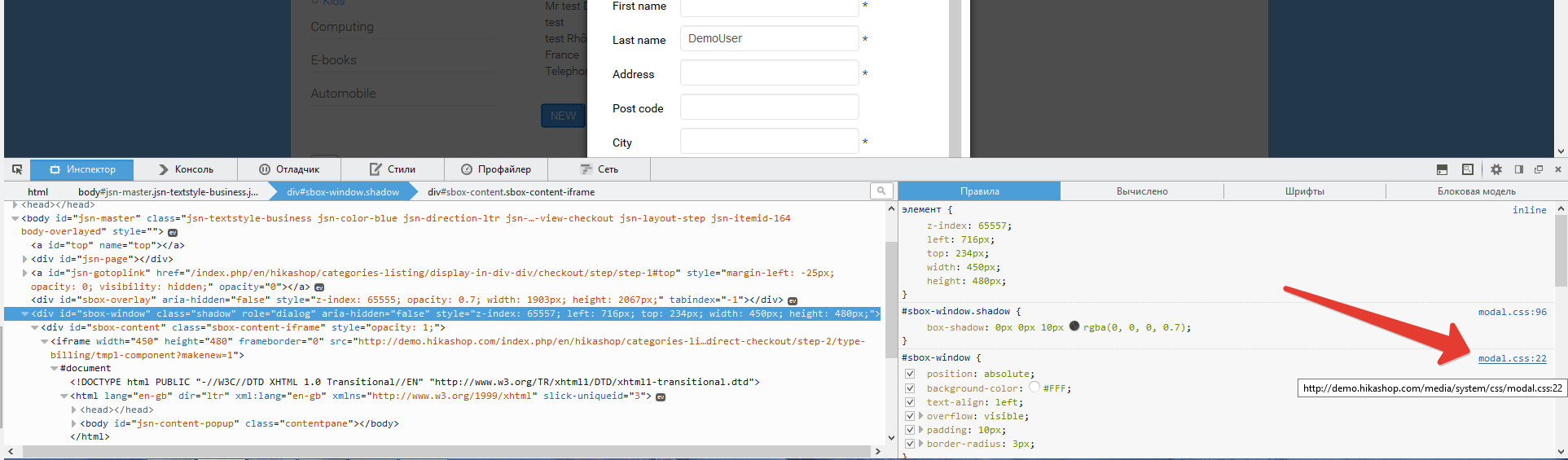
Task: Expand the padding shorthand property
Action: point(921,430)
